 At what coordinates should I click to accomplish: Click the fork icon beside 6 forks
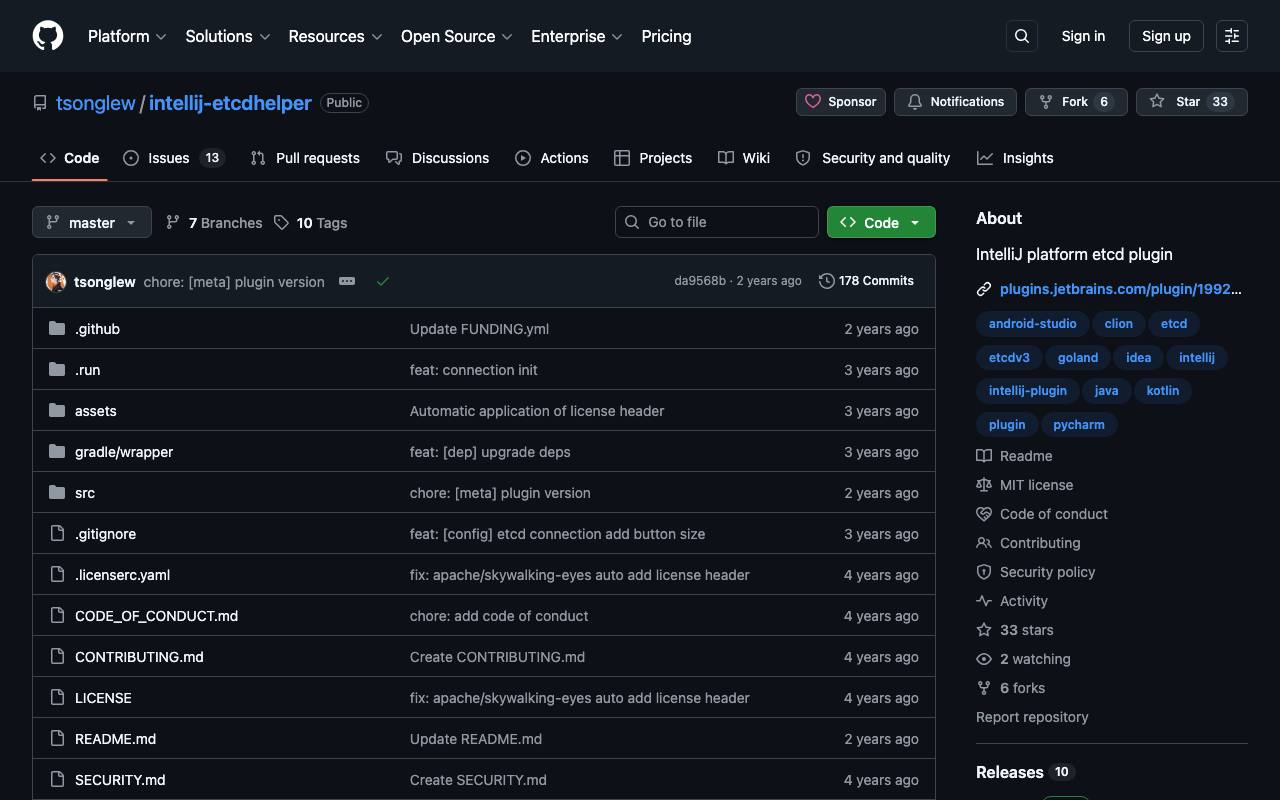click(x=984, y=688)
